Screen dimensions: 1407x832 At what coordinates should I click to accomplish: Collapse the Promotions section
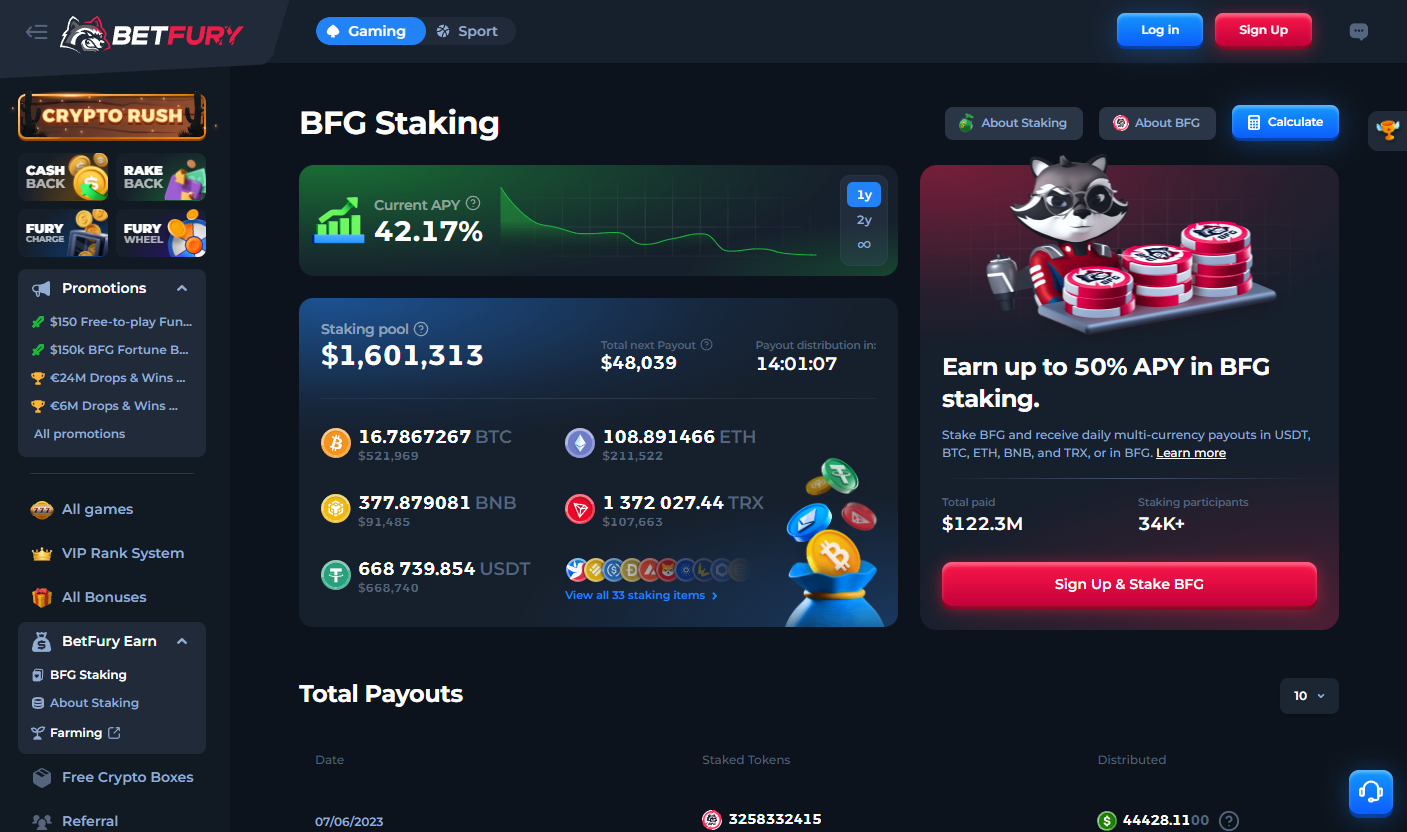(182, 288)
